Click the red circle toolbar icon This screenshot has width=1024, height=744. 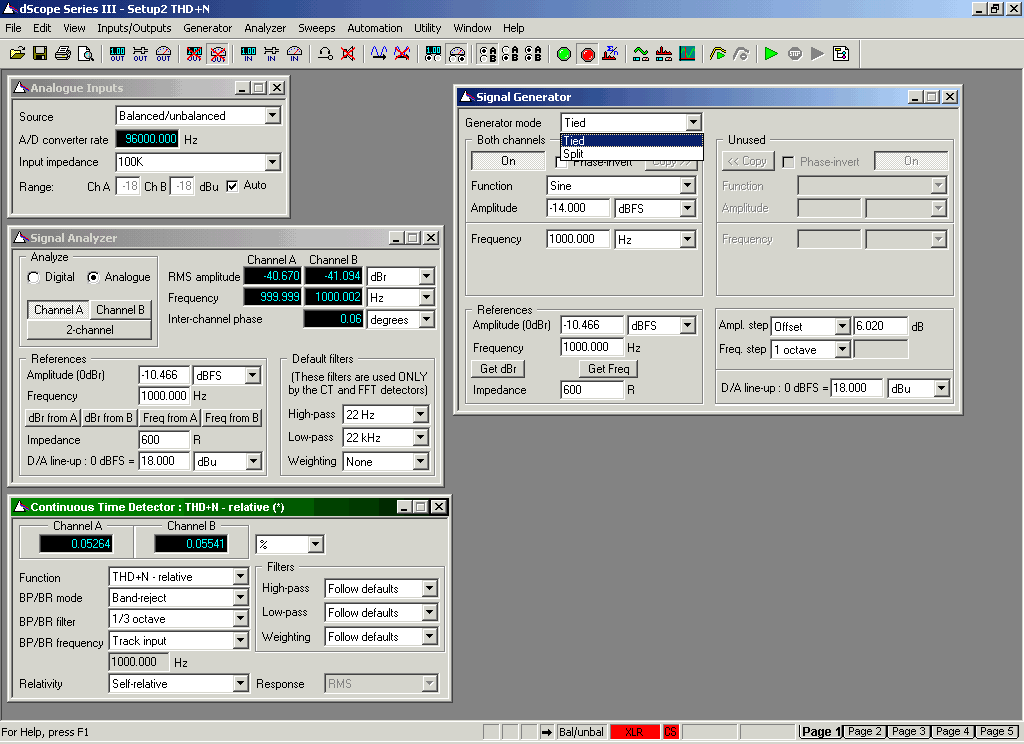[587, 54]
